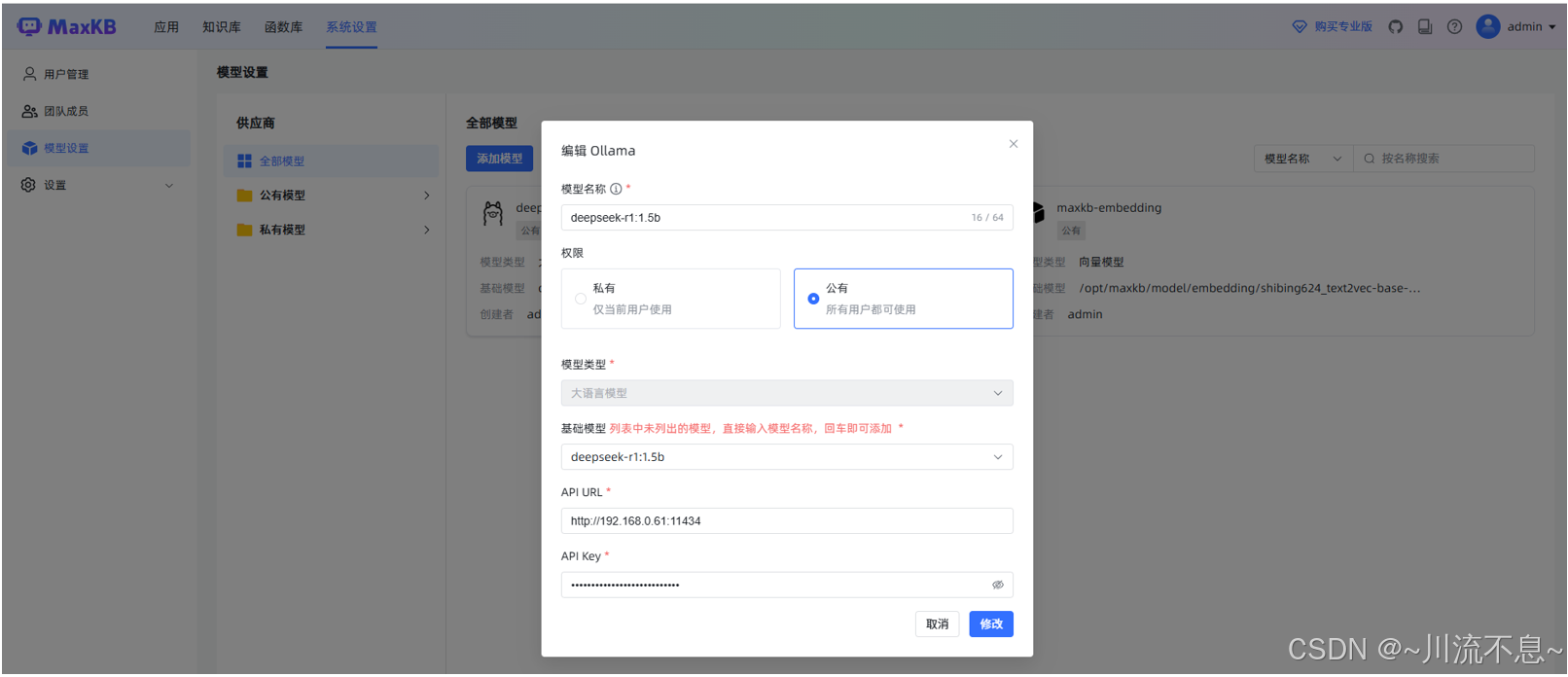Toggle API Key visibility eye icon
Screen dimensions: 1568x677
click(x=998, y=585)
